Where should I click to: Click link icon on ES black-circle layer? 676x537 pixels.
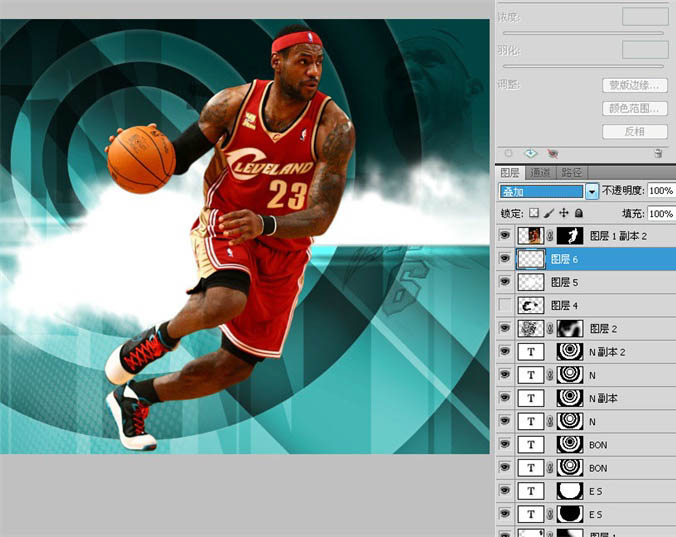(550, 514)
